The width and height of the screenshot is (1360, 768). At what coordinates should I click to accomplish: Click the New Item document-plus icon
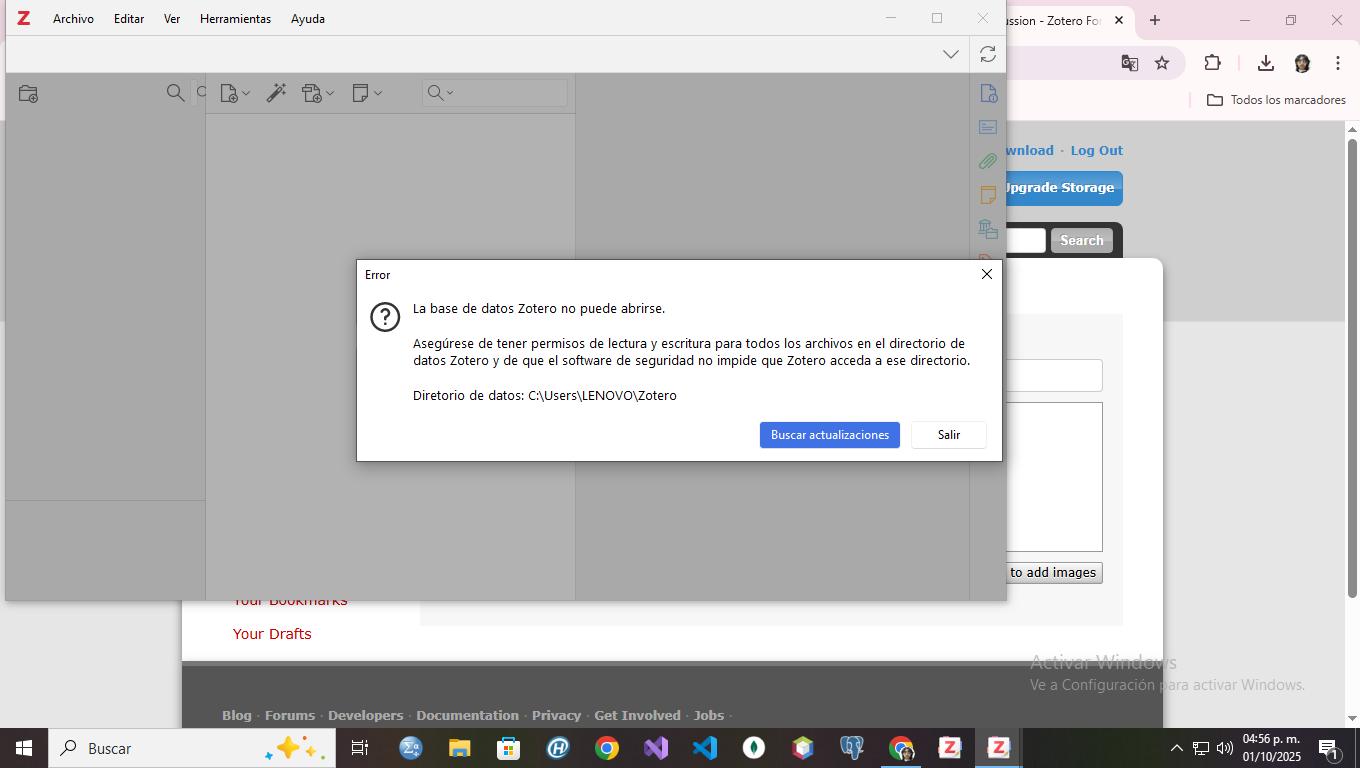(229, 93)
